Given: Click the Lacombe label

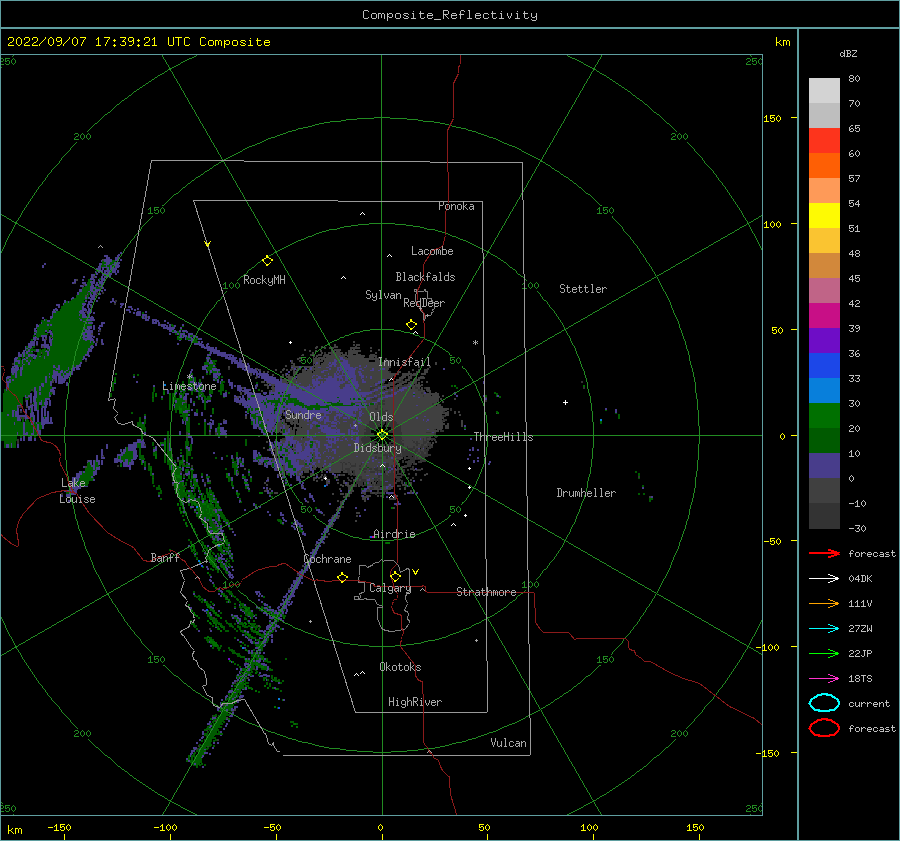Looking at the screenshot, I should (432, 251).
